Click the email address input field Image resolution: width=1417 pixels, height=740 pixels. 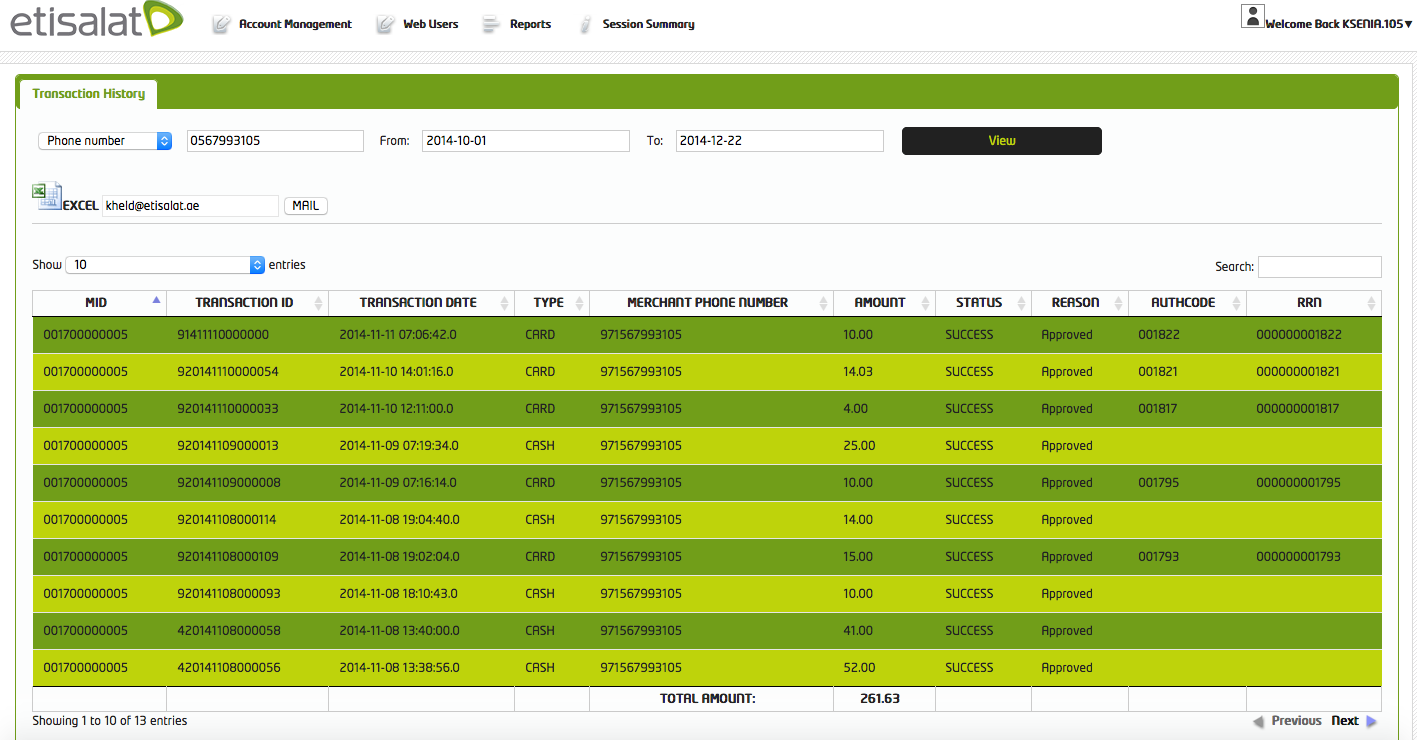(x=190, y=206)
